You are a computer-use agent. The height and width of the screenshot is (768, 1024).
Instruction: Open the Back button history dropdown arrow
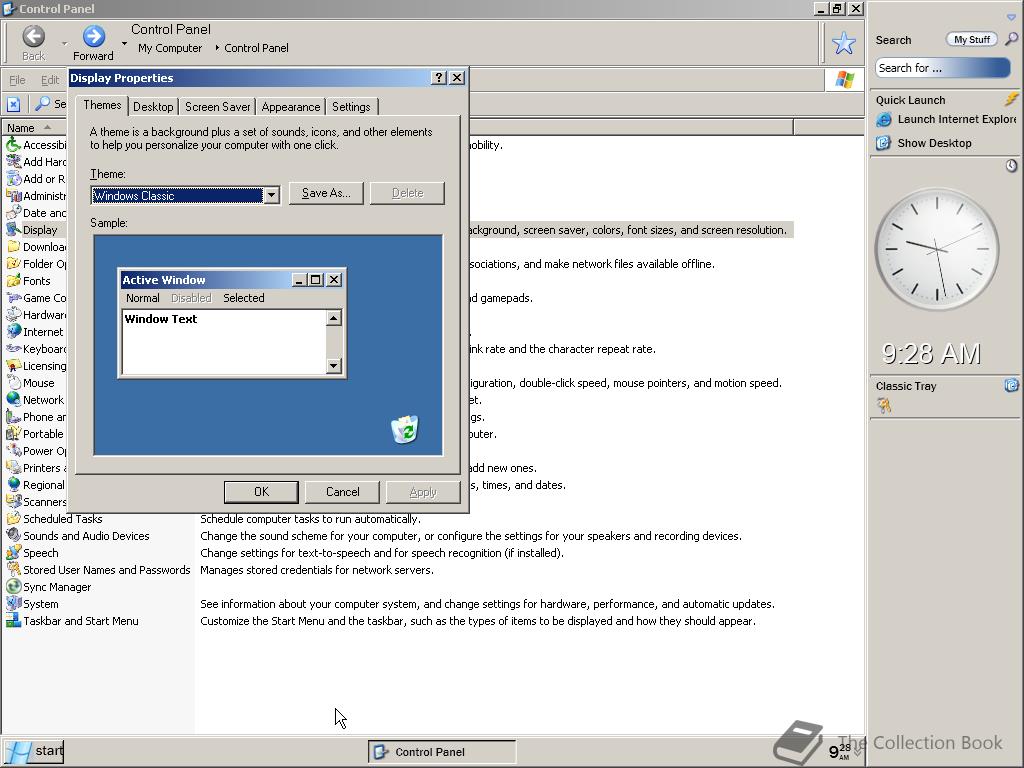[x=64, y=43]
